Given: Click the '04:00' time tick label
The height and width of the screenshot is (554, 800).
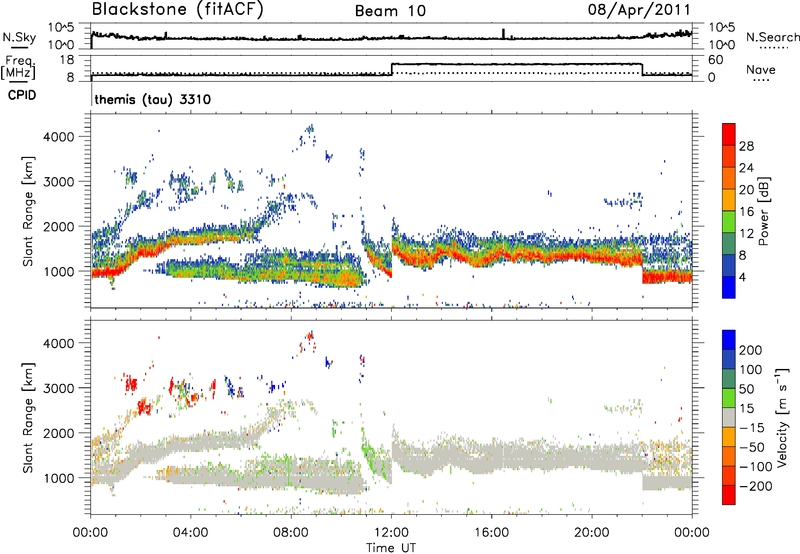Looking at the screenshot, I should coord(190,533).
